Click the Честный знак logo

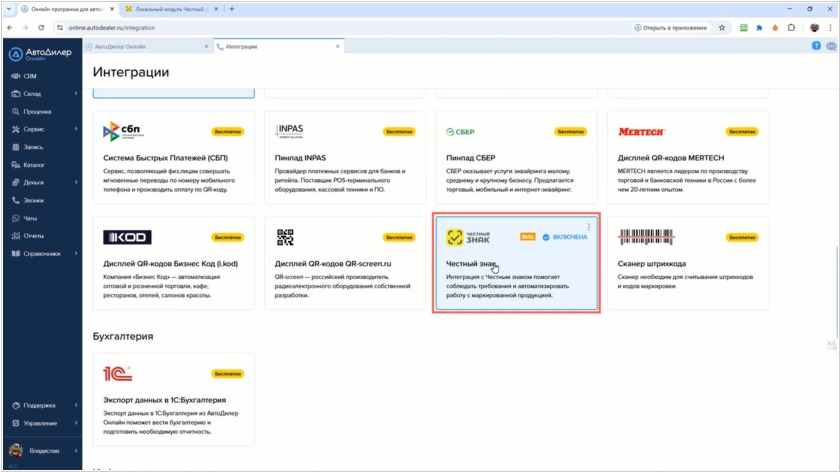coord(468,237)
